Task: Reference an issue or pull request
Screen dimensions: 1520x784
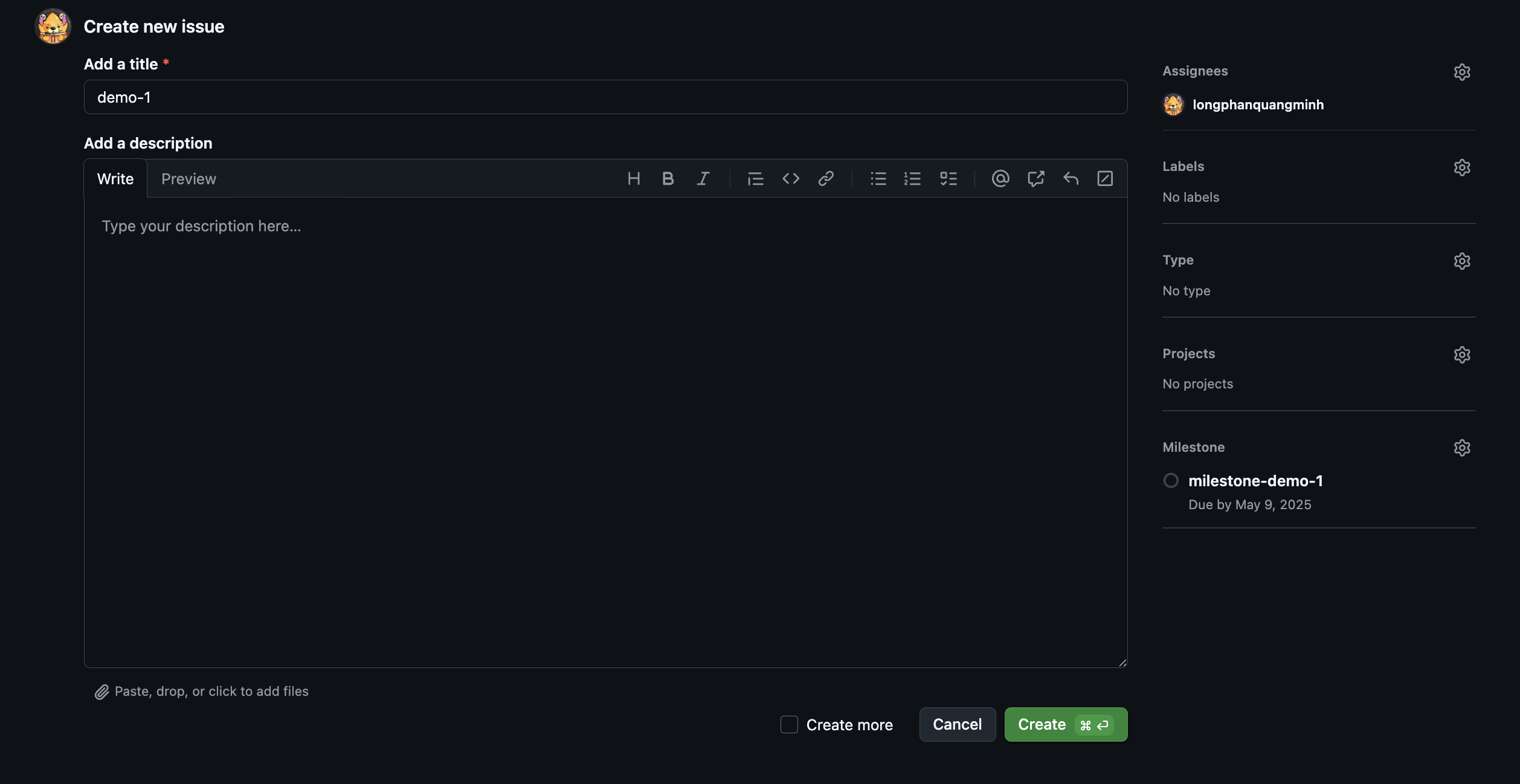Action: [1035, 178]
